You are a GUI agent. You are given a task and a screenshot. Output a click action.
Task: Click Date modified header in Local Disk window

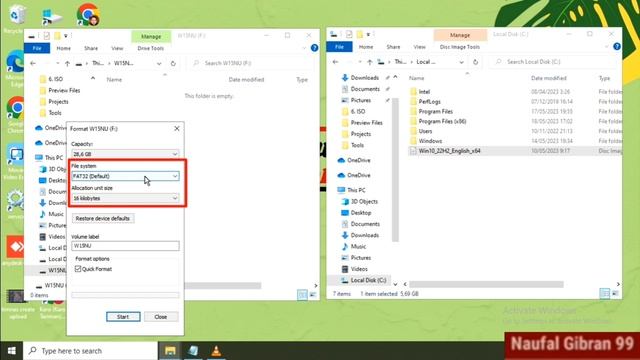pos(549,78)
